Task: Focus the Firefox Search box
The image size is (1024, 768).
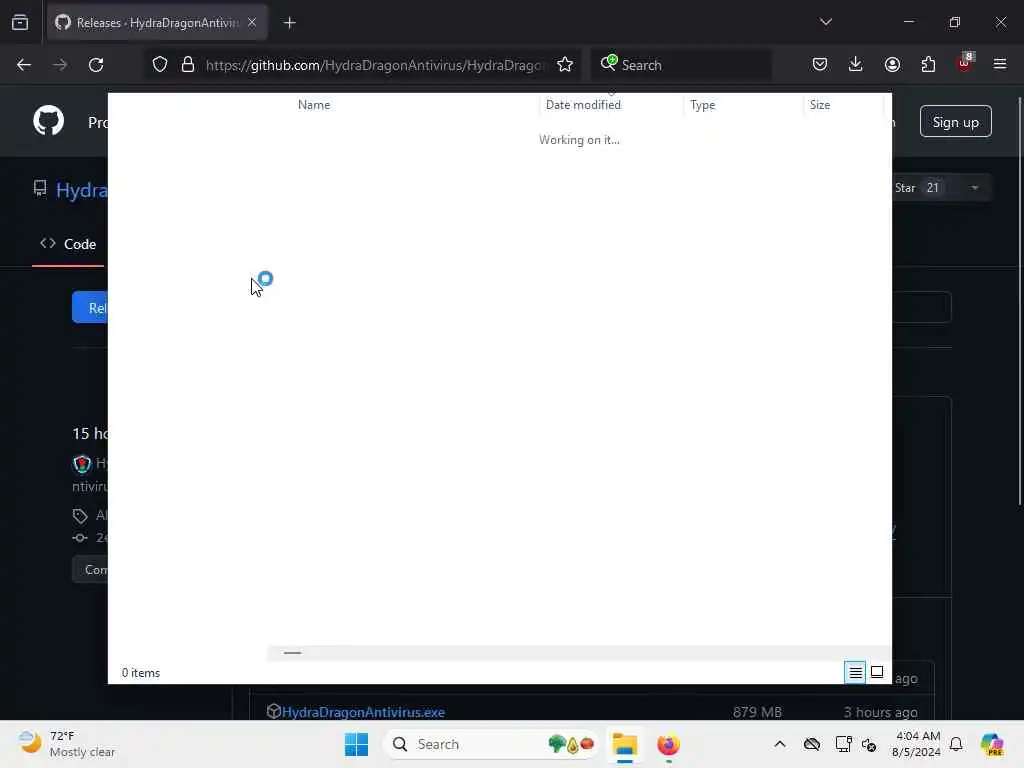Action: 682,65
